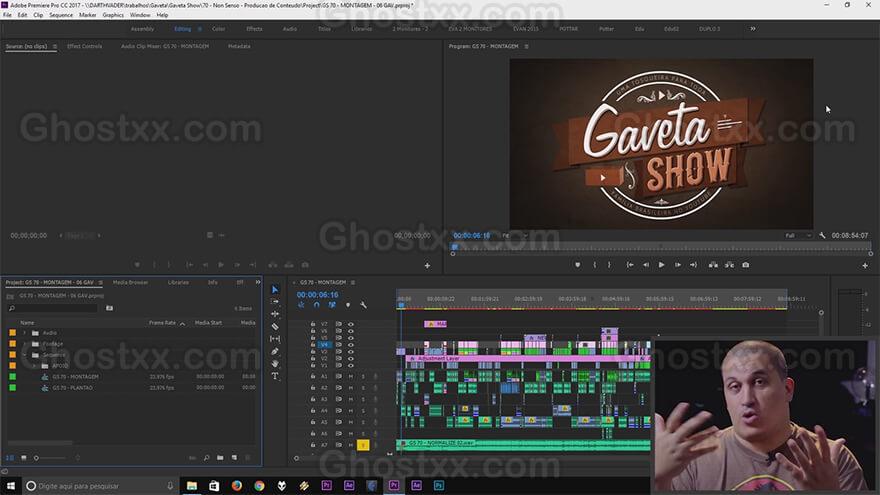Screen dimensions: 880x495
Task: Expand the Audio bin
Action: tap(24, 333)
